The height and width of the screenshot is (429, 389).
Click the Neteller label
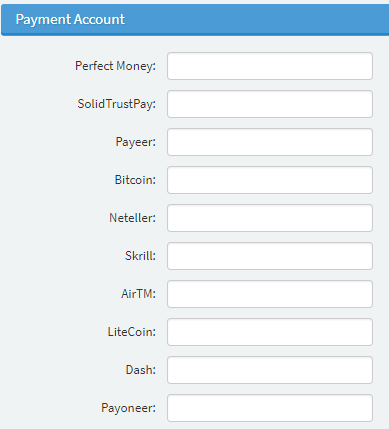133,218
